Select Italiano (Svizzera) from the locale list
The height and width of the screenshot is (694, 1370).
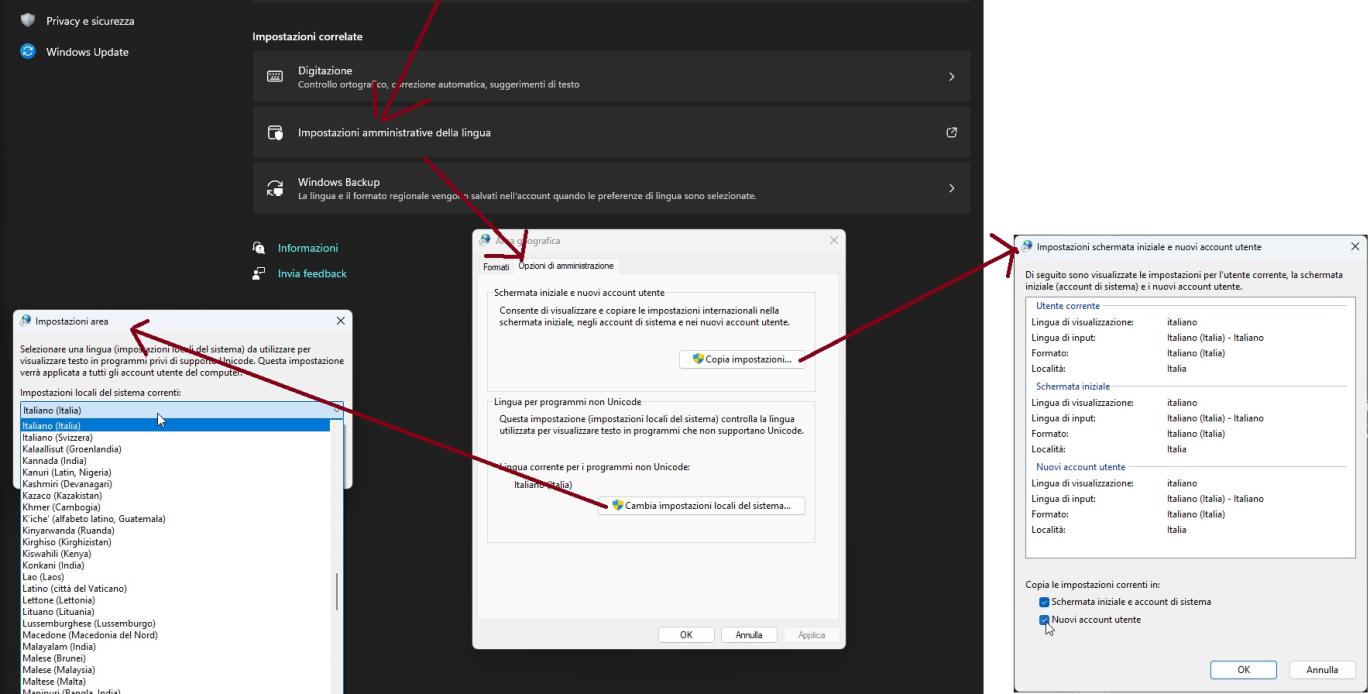[100, 437]
